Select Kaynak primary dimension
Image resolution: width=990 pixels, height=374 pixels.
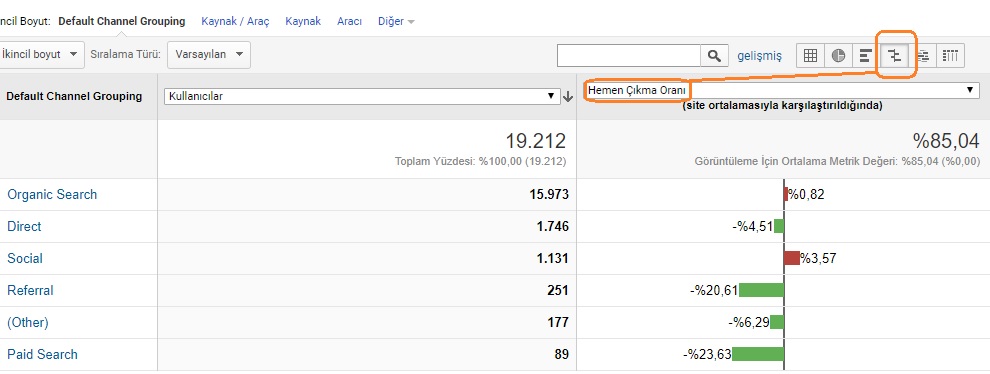click(303, 21)
